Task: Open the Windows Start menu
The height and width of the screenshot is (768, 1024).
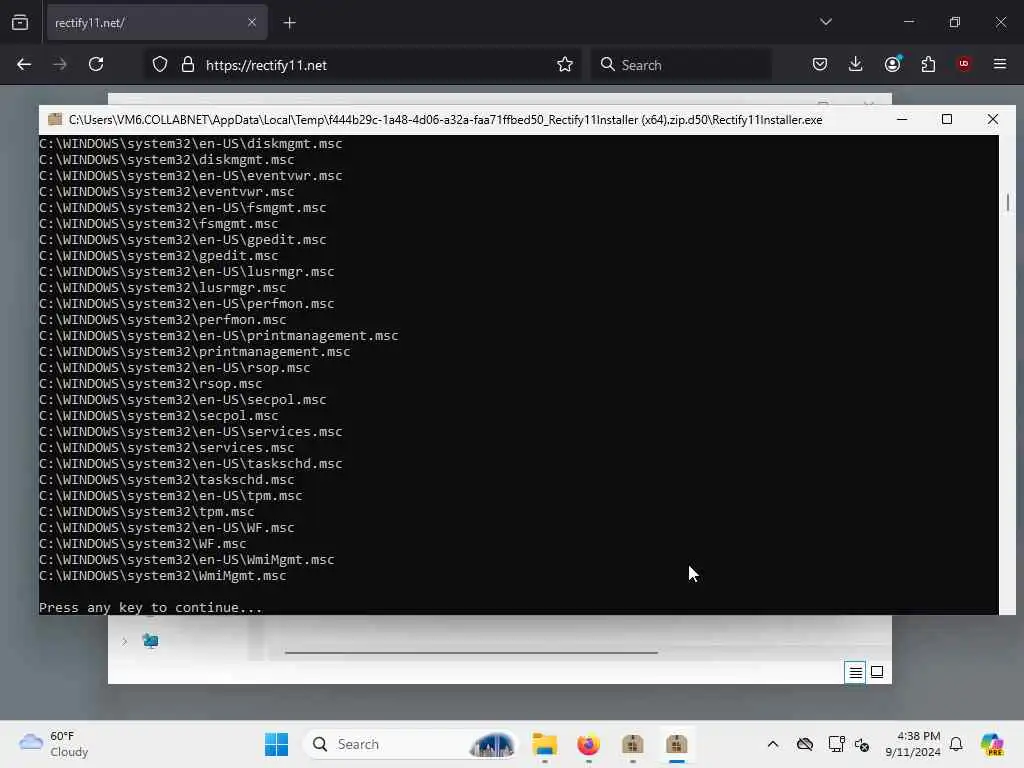Action: pyautogui.click(x=276, y=744)
